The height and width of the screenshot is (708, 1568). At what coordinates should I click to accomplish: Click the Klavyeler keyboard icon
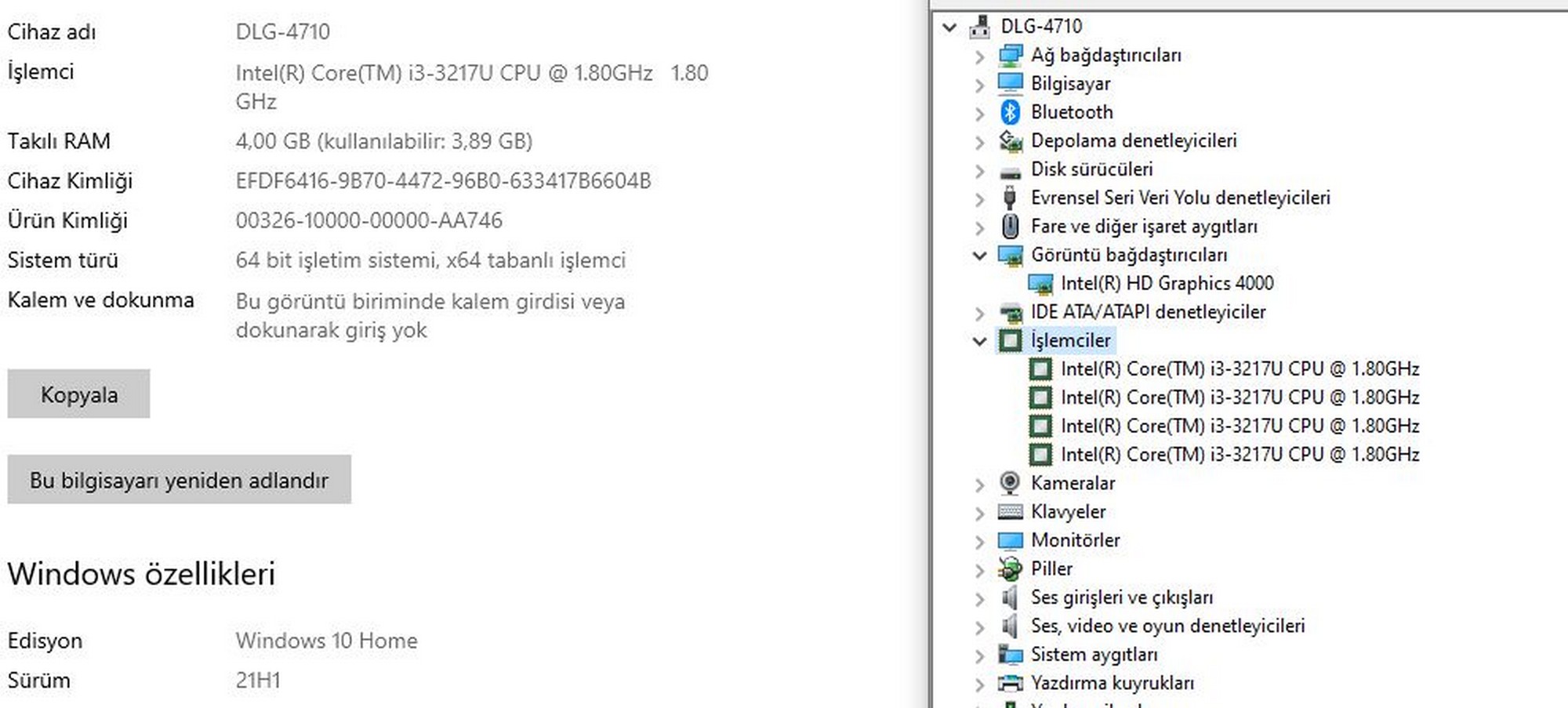click(1010, 512)
